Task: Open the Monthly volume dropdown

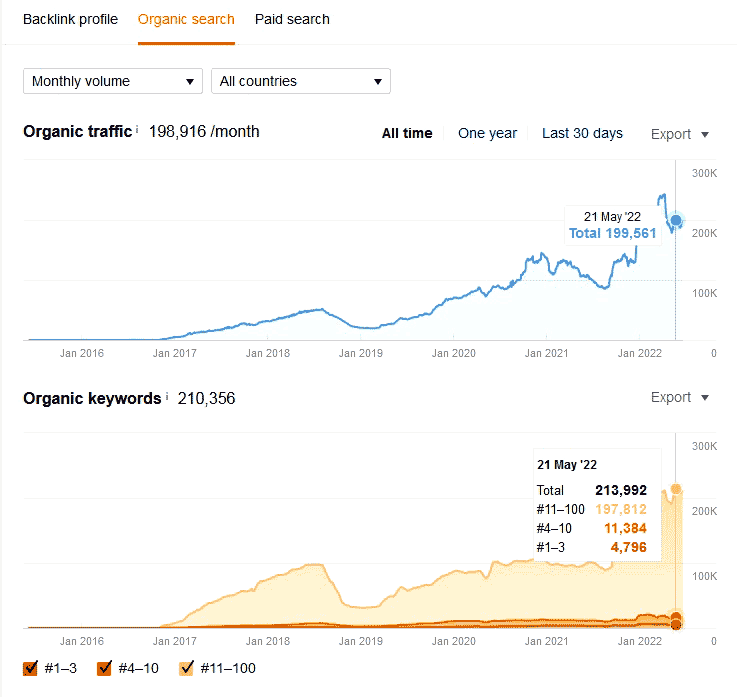Action: coord(112,81)
